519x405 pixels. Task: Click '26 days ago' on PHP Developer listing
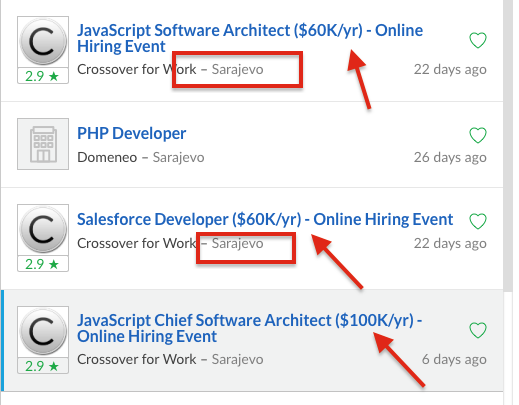tap(450, 157)
